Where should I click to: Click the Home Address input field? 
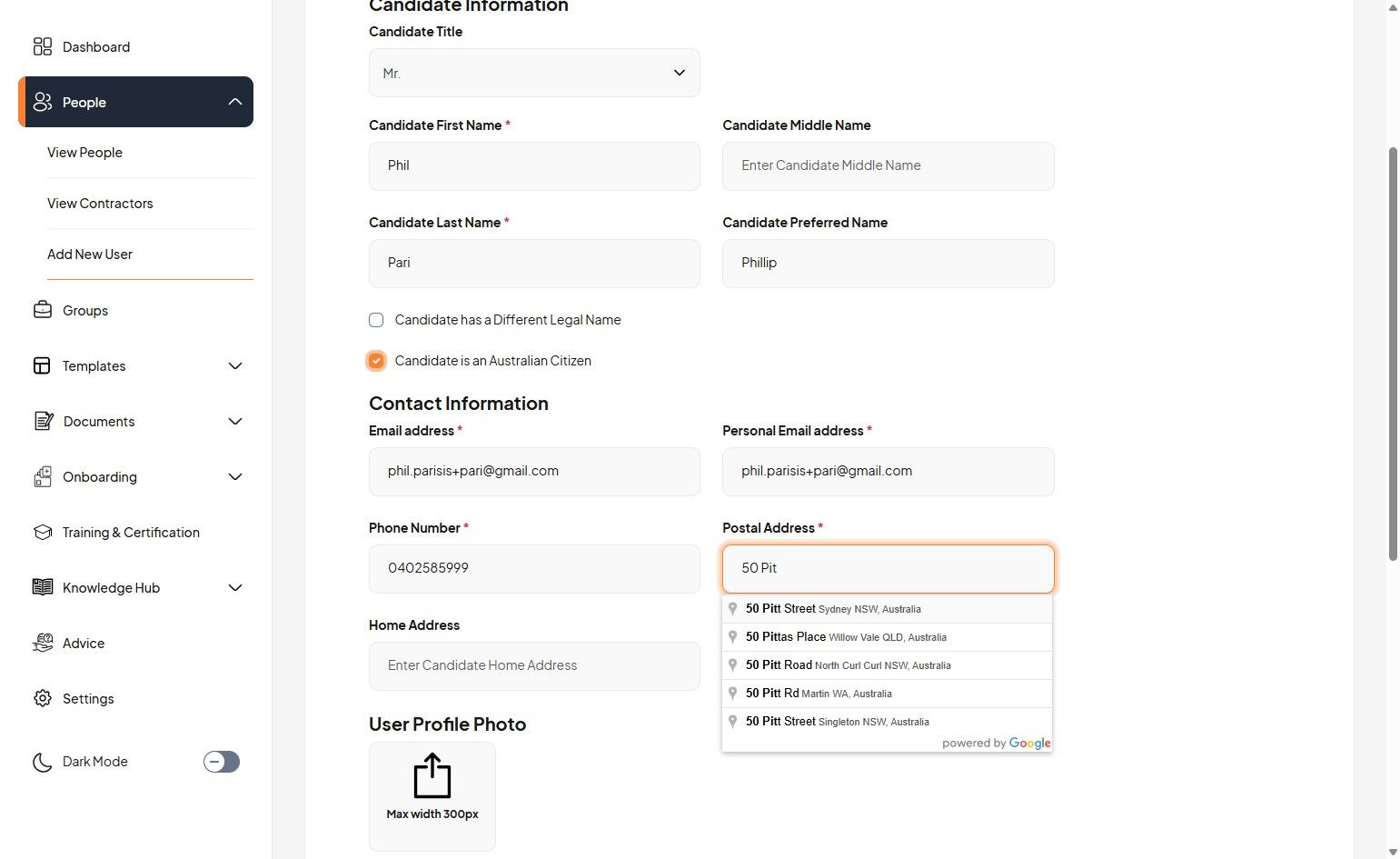534,665
